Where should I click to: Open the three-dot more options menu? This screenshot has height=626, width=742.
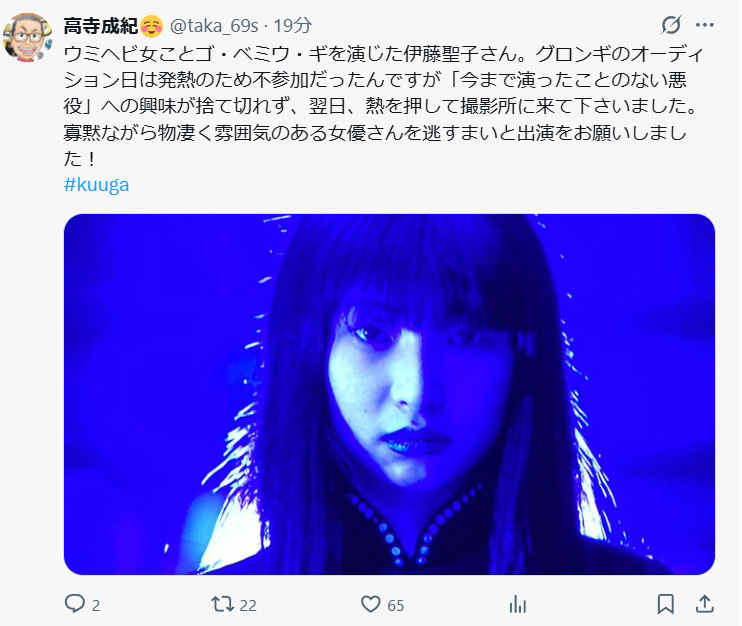tap(705, 25)
